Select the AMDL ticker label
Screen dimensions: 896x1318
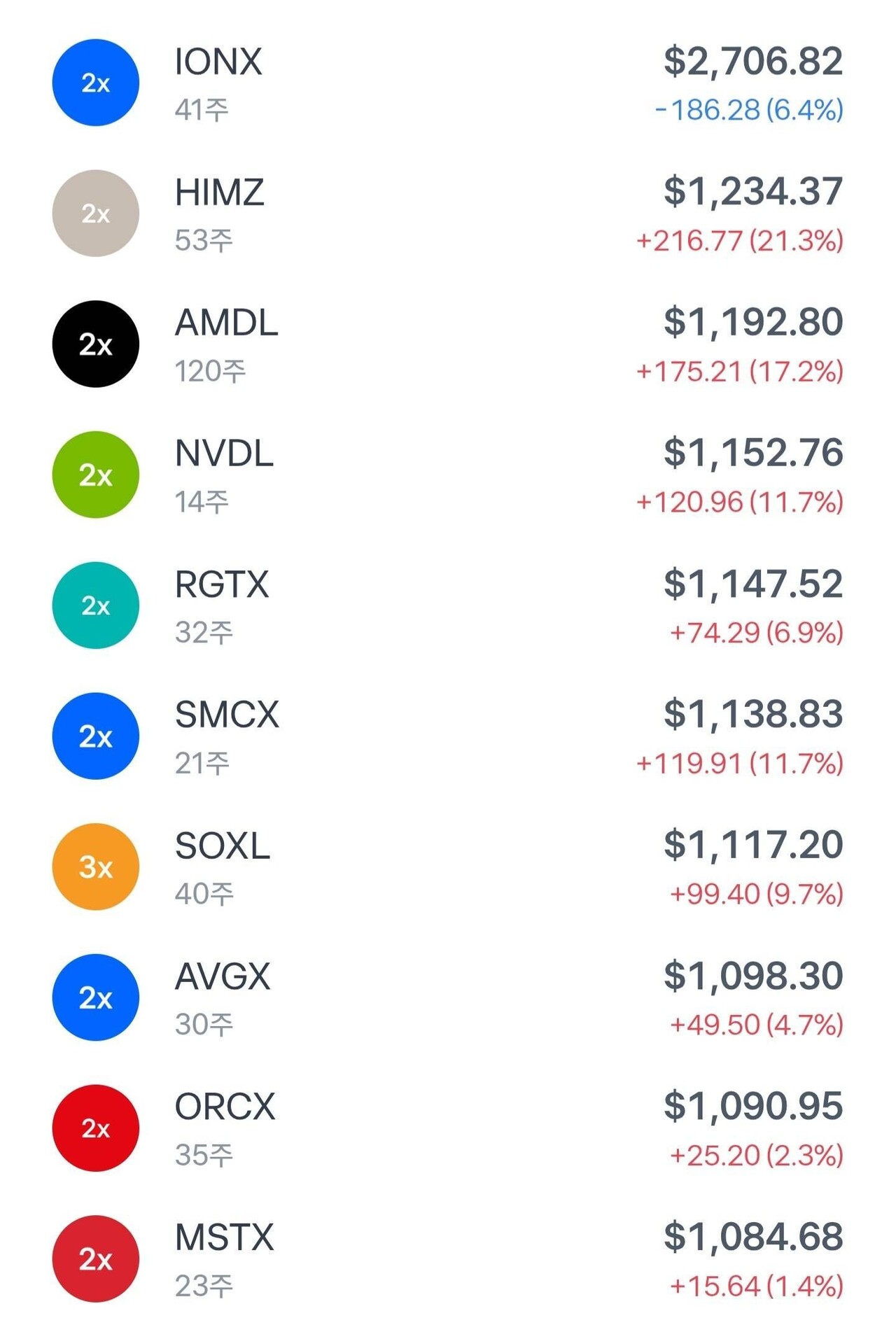click(226, 323)
